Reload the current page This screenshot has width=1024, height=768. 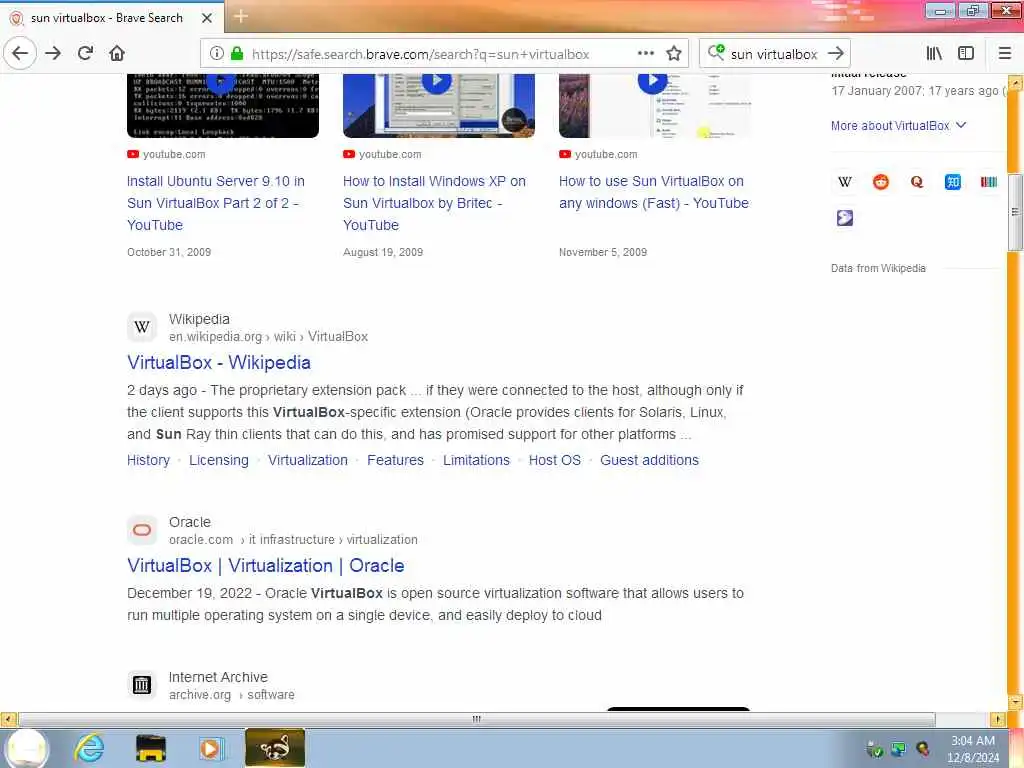[x=85, y=54]
